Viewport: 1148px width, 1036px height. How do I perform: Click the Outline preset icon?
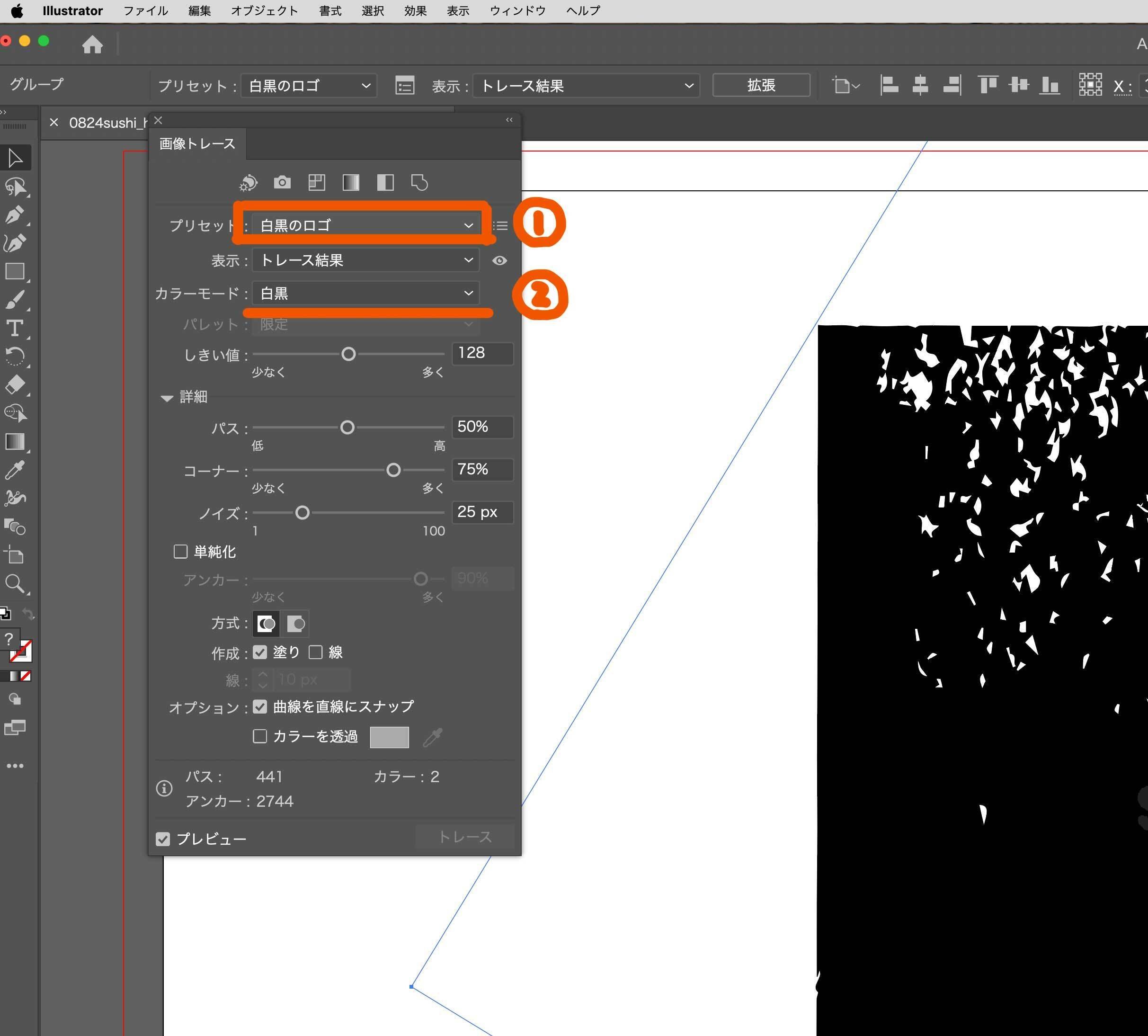click(x=419, y=183)
